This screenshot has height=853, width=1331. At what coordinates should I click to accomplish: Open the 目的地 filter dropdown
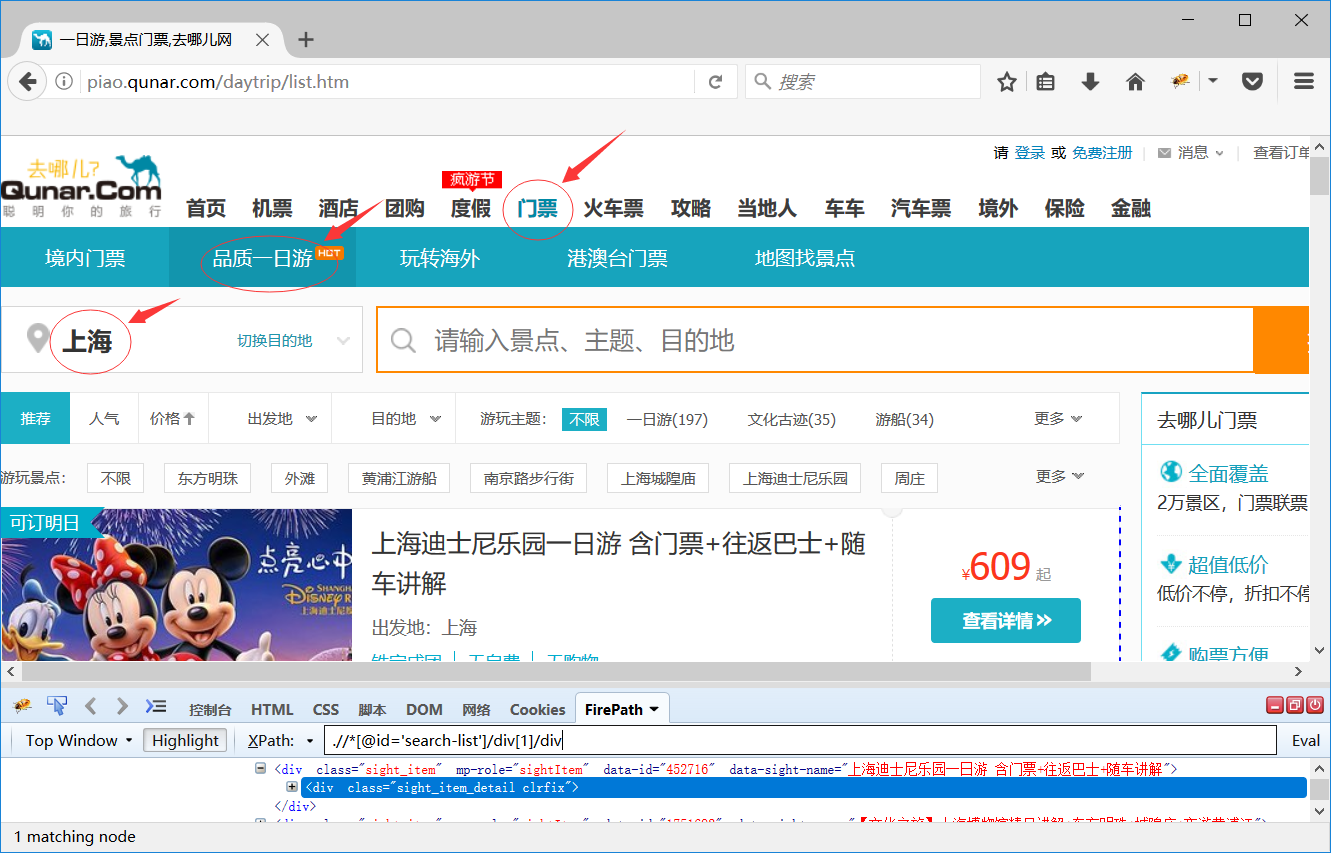pos(406,418)
